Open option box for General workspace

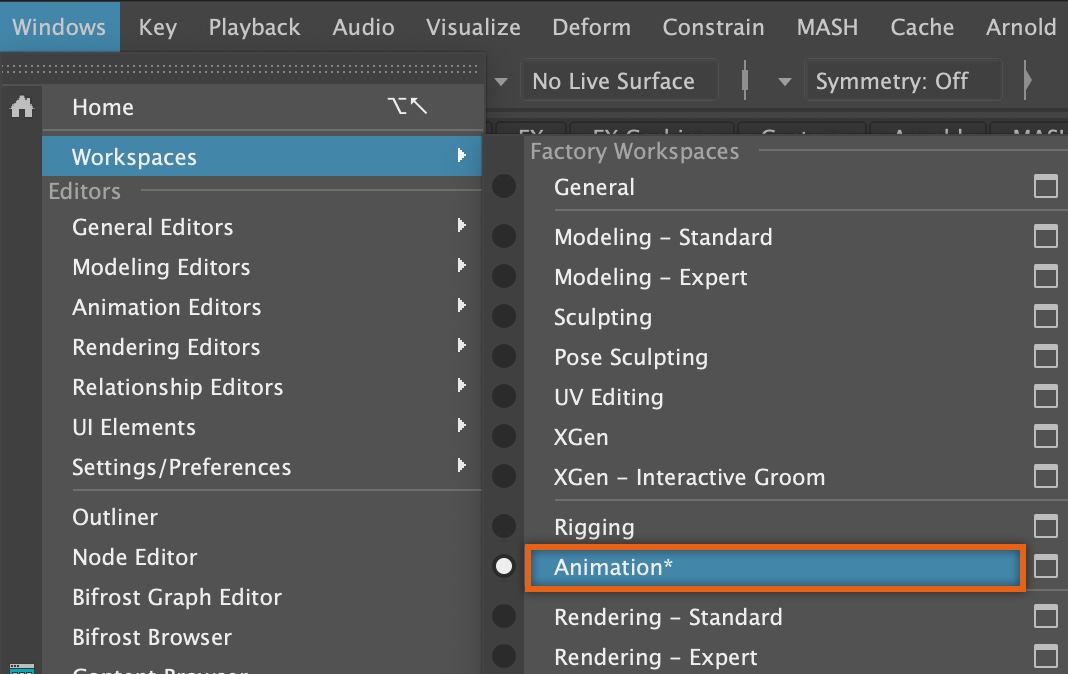pyautogui.click(x=1046, y=186)
